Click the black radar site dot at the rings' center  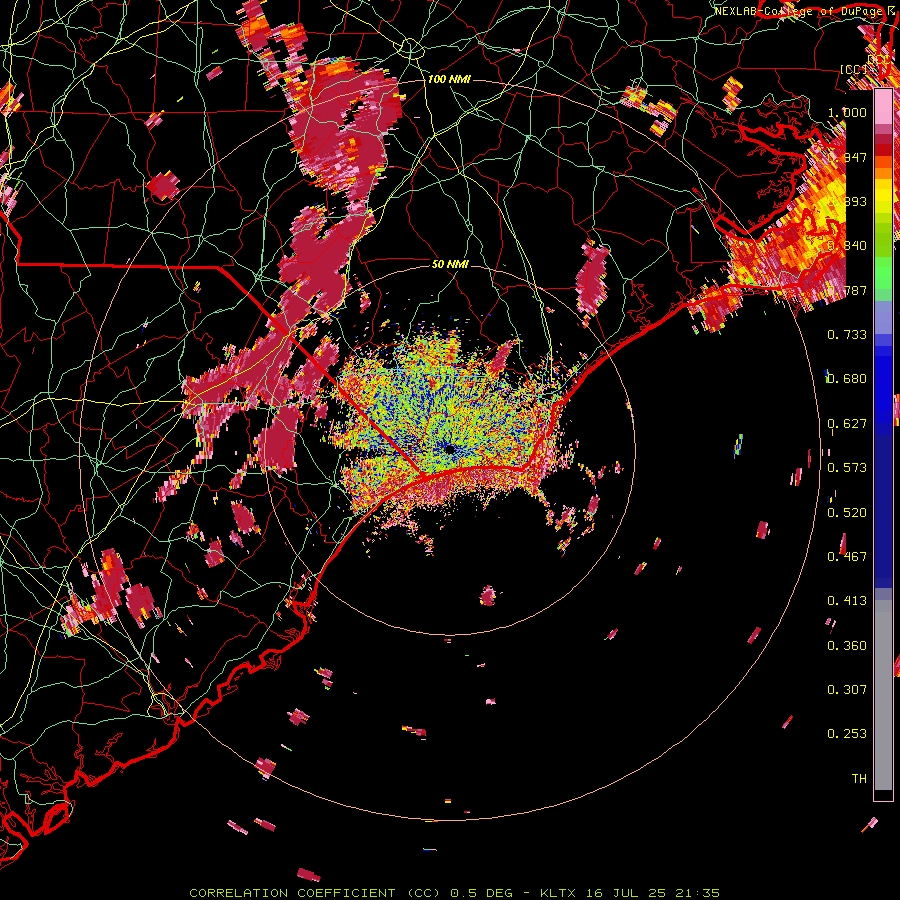[449, 449]
